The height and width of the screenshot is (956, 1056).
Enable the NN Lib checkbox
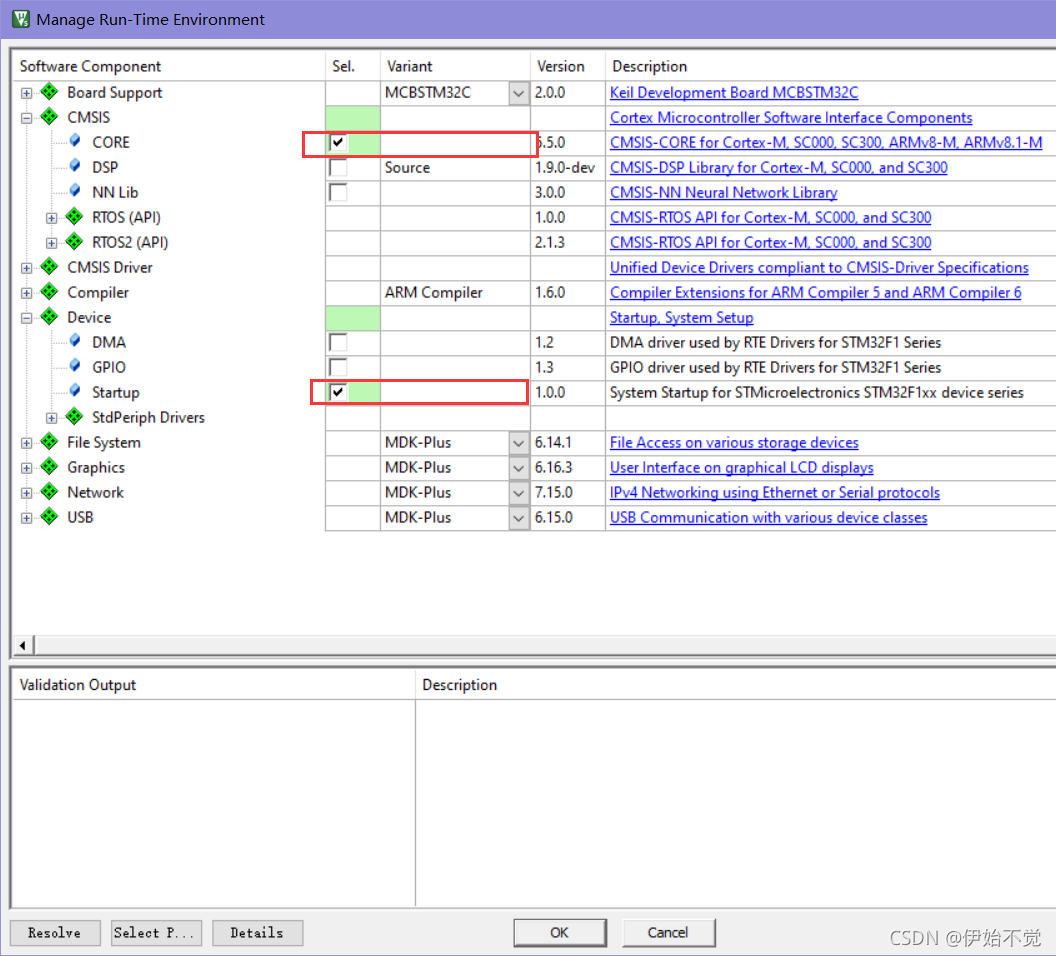(x=338, y=192)
